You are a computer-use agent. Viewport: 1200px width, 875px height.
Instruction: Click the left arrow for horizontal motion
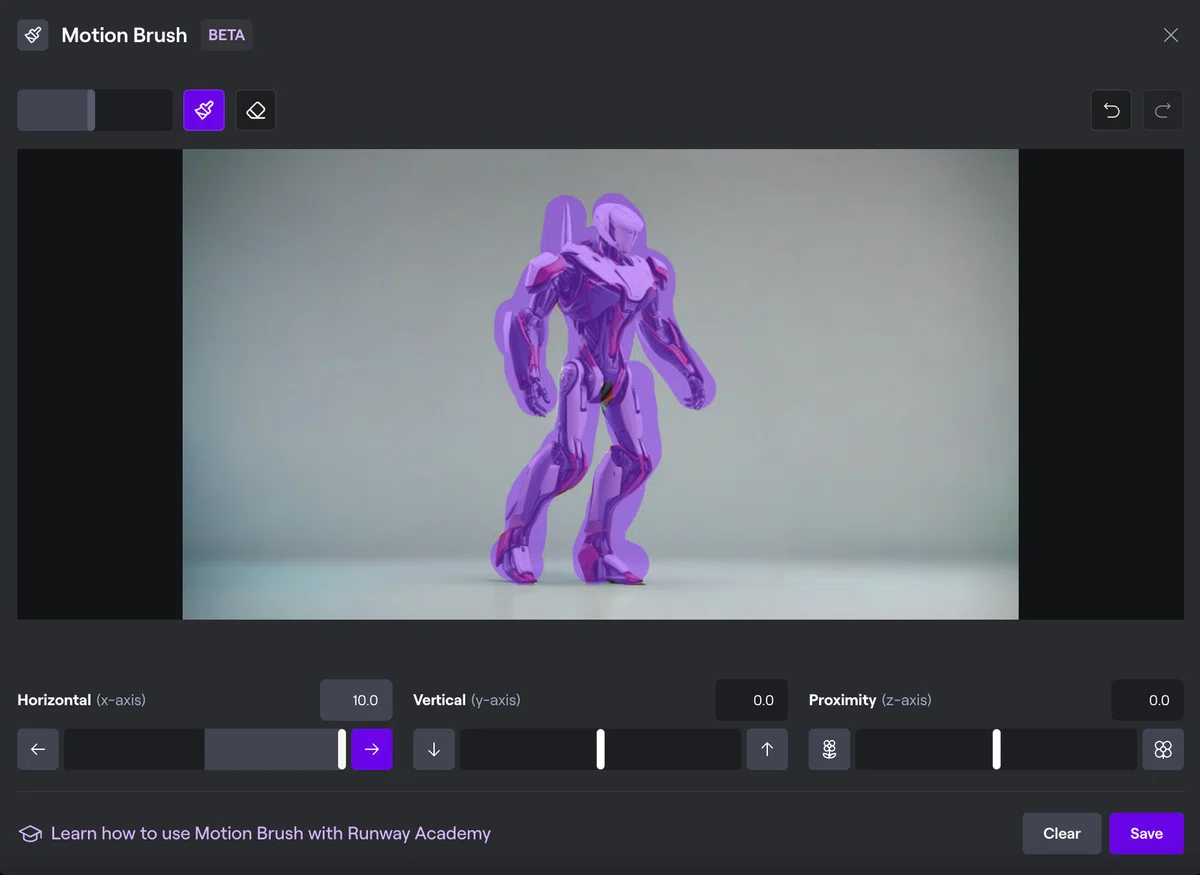(x=38, y=749)
